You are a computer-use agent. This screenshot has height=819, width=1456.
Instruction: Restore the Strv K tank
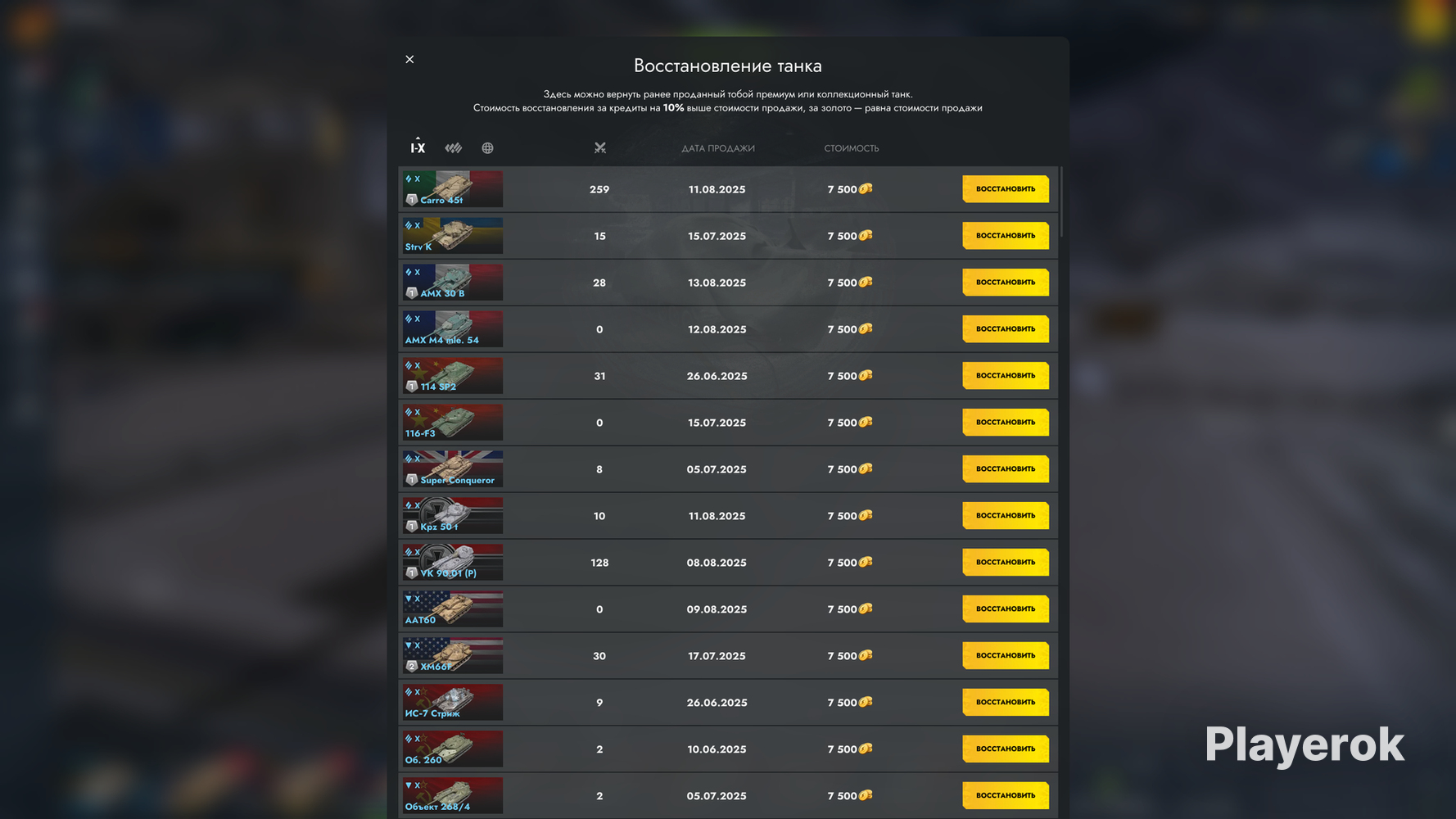[1006, 236]
